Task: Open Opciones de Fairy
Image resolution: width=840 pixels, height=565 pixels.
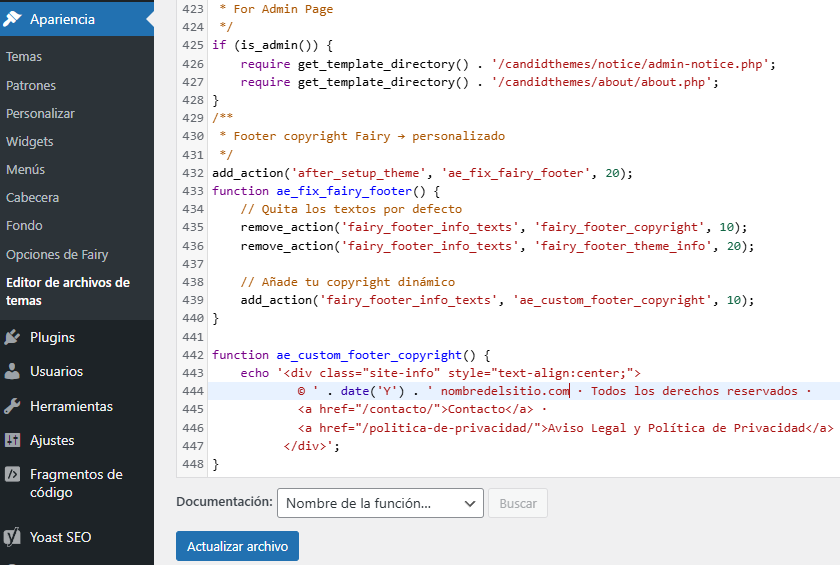Action: pyautogui.click(x=57, y=255)
